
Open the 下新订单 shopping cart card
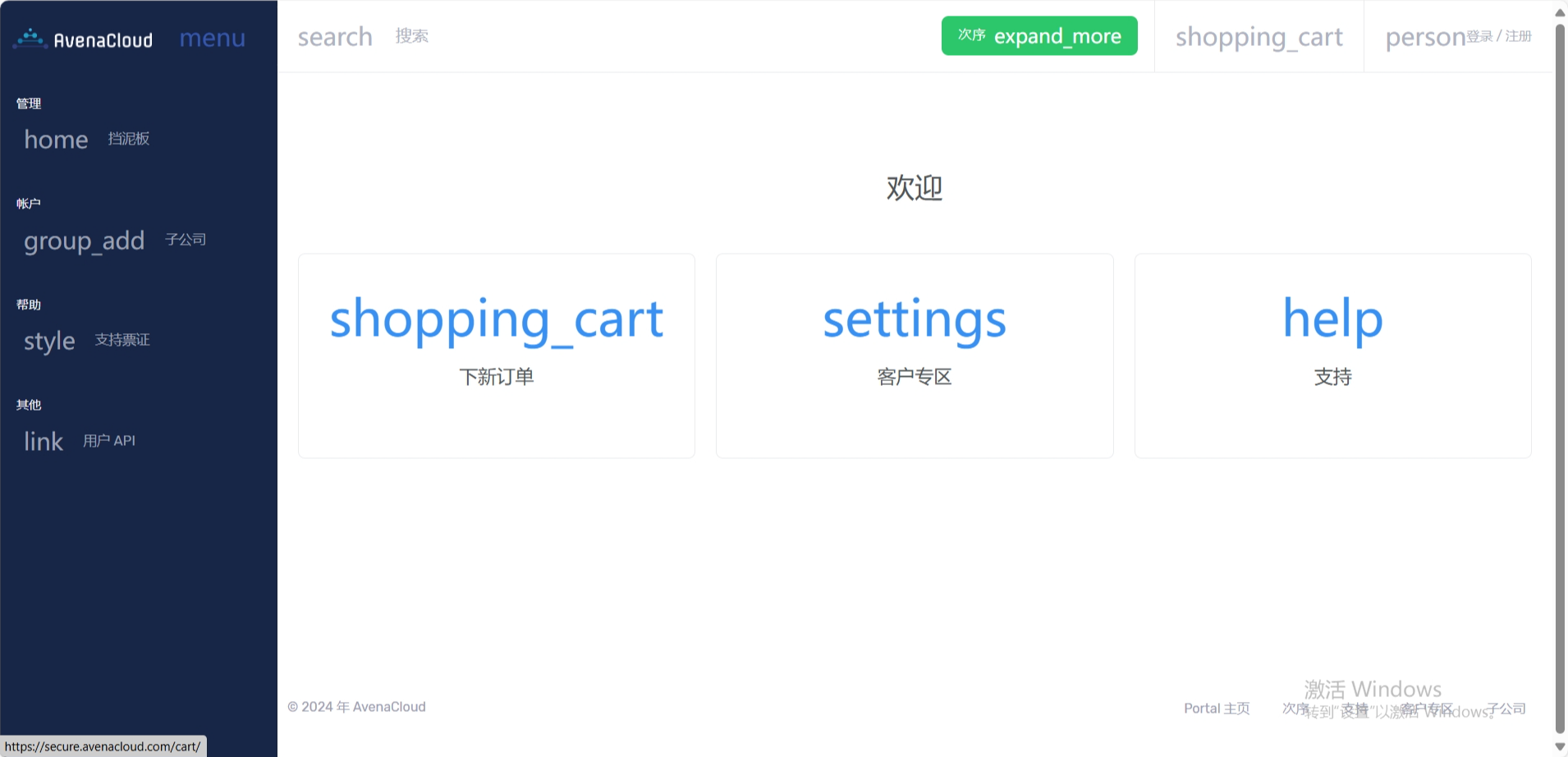pos(496,355)
